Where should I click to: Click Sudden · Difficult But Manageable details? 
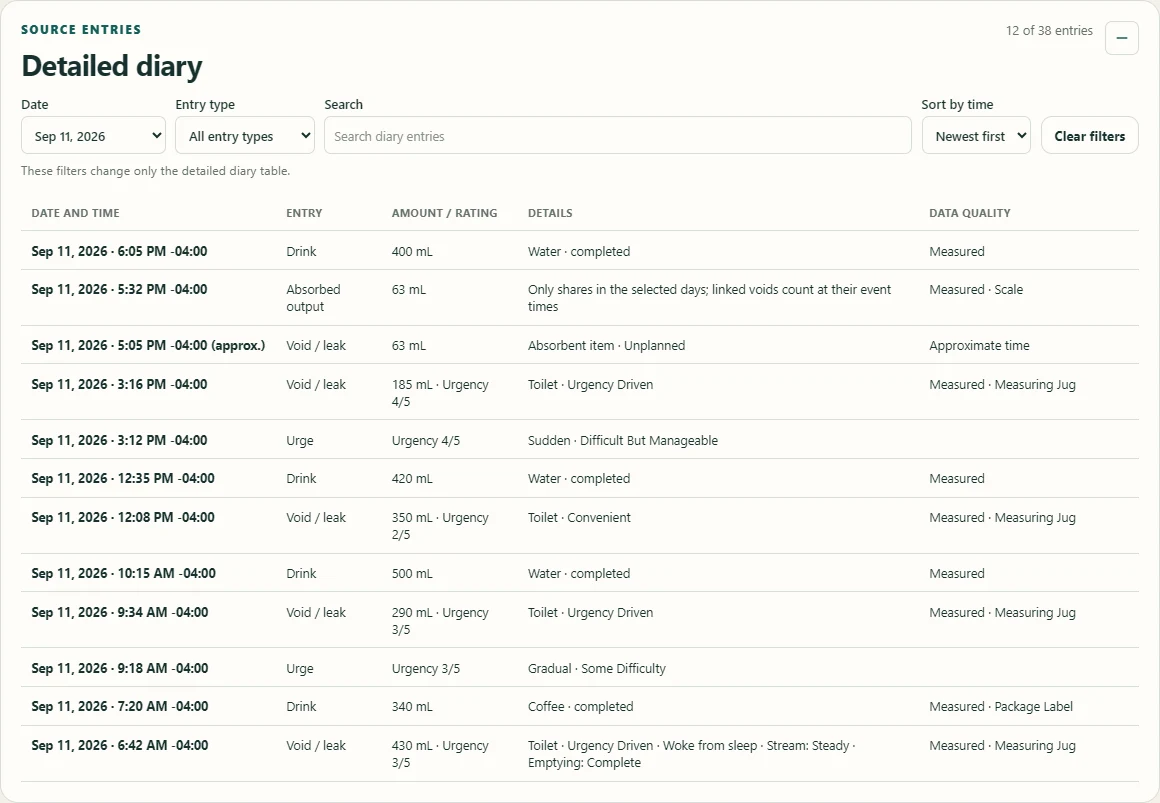(x=623, y=440)
